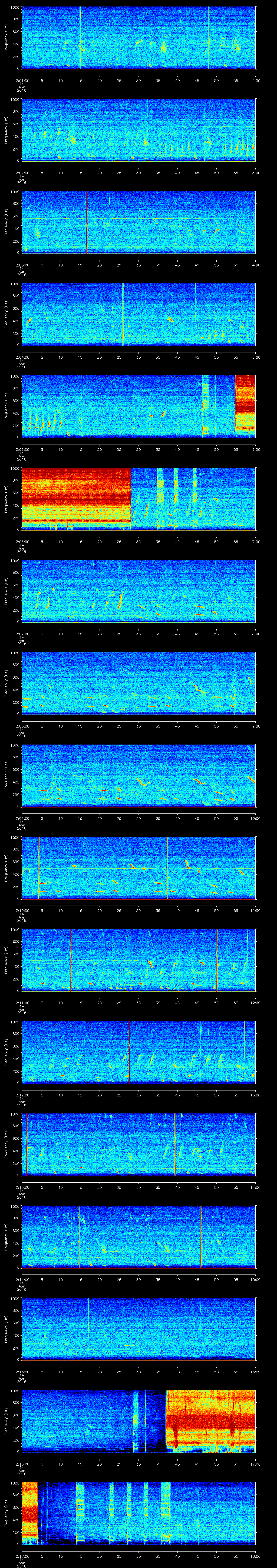This screenshot has height=1568, width=277.
Task: Select the spectrogram panel starting at 2:09:00
Action: 138,775
